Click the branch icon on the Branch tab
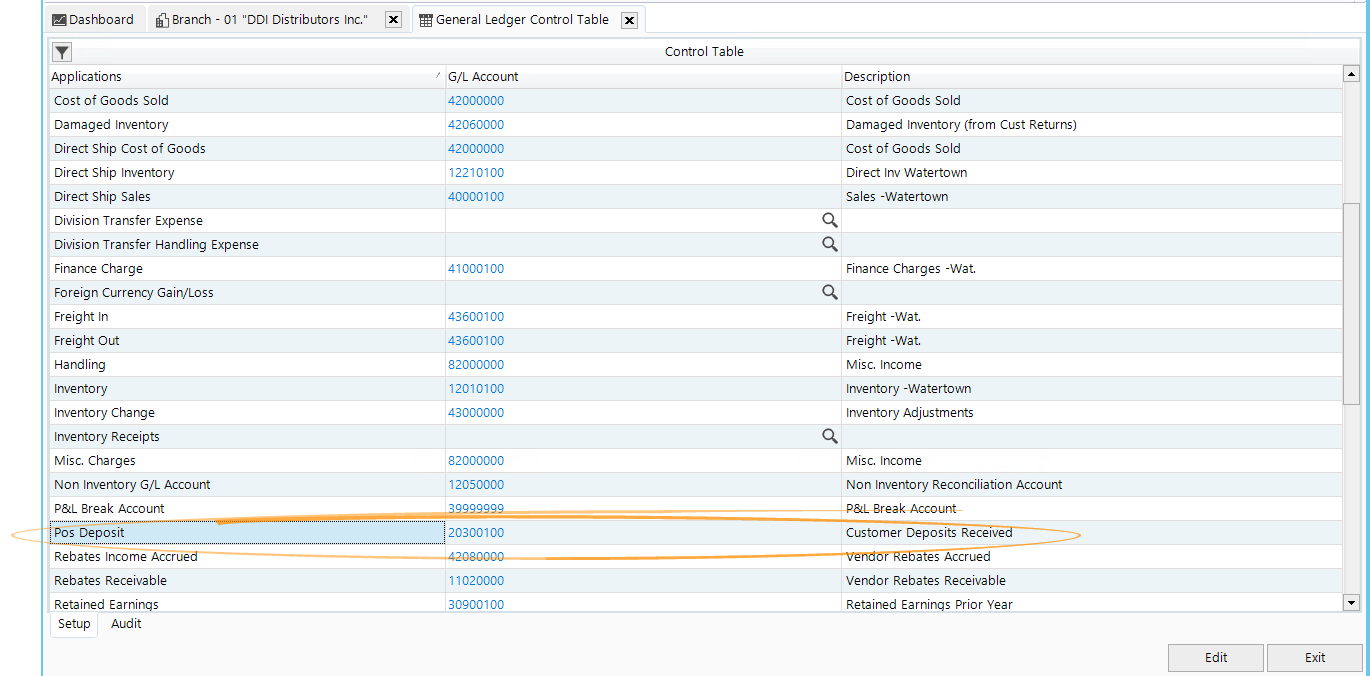1370x676 pixels. click(162, 19)
